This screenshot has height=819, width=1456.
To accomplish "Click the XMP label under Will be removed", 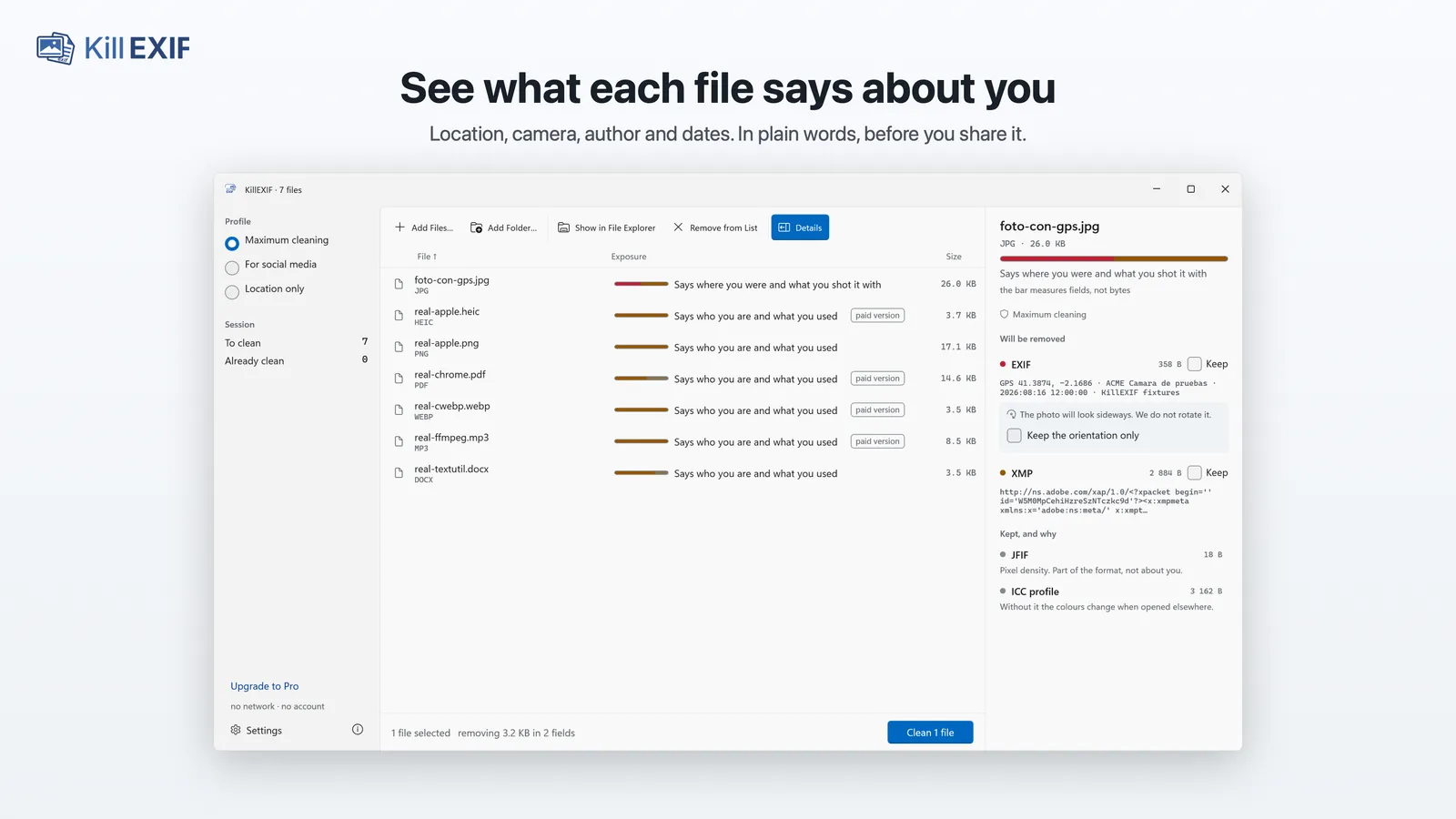I will pyautogui.click(x=1022, y=473).
